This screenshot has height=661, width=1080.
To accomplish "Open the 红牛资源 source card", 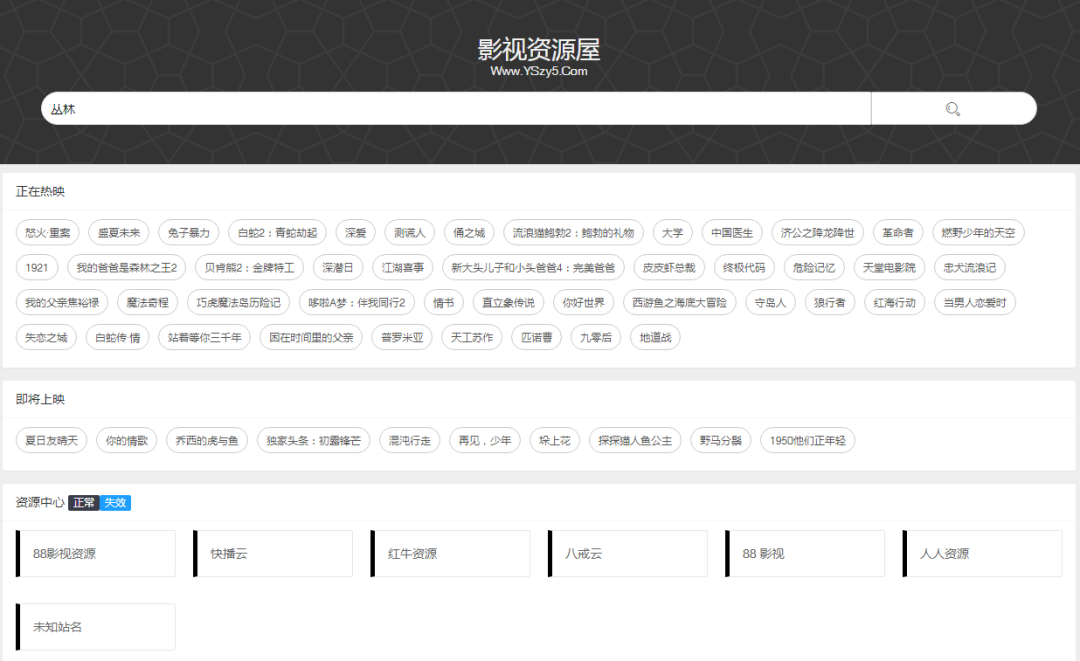I will point(450,554).
